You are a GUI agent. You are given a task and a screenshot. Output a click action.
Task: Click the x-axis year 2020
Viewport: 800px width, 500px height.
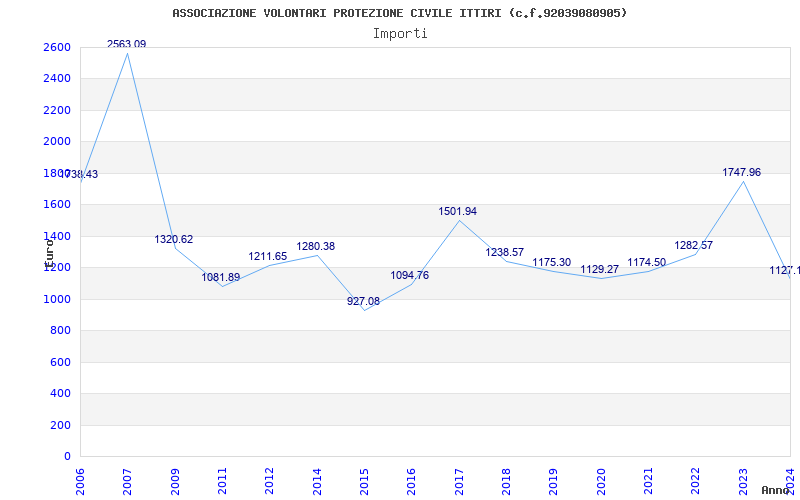(601, 482)
